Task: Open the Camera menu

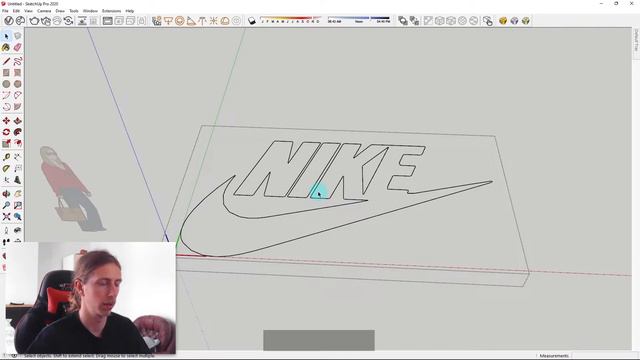Action: pyautogui.click(x=44, y=11)
